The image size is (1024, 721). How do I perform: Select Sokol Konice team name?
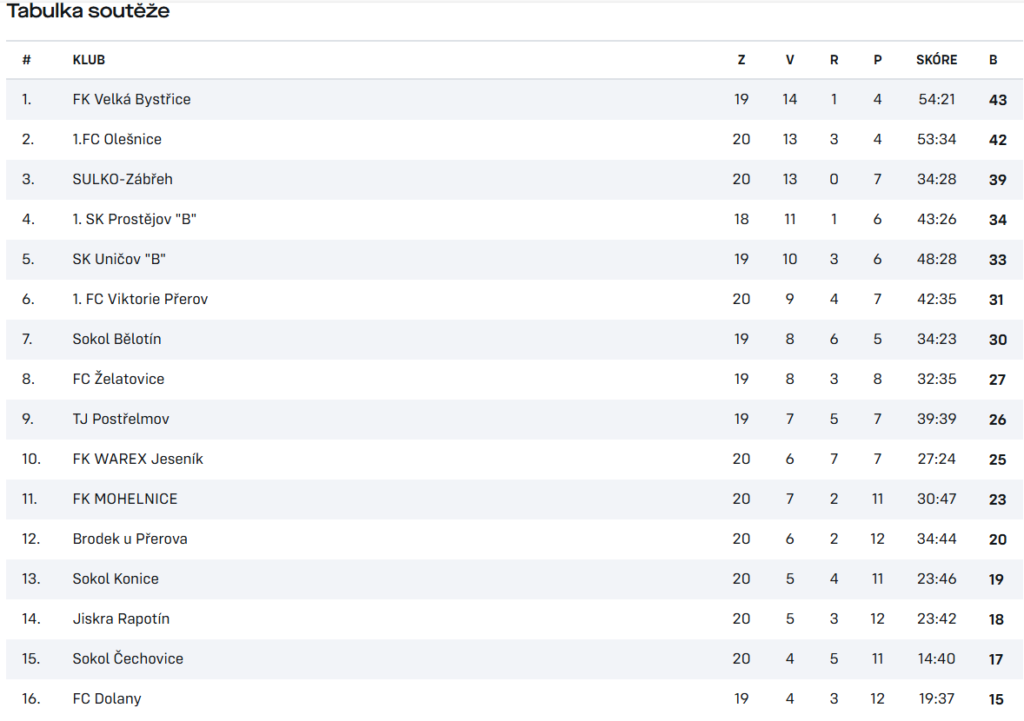click(116, 578)
